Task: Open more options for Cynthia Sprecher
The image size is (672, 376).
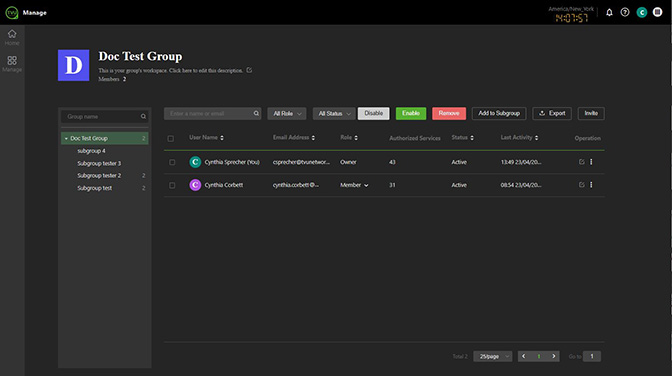Action: pyautogui.click(x=591, y=162)
